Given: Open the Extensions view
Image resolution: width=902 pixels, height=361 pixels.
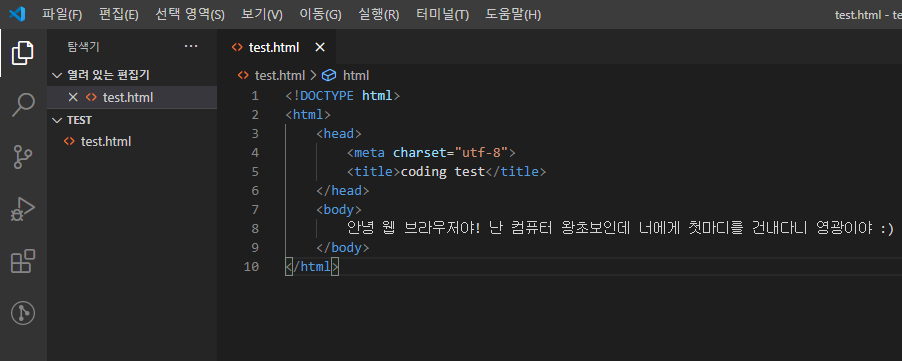Looking at the screenshot, I should 23,262.
